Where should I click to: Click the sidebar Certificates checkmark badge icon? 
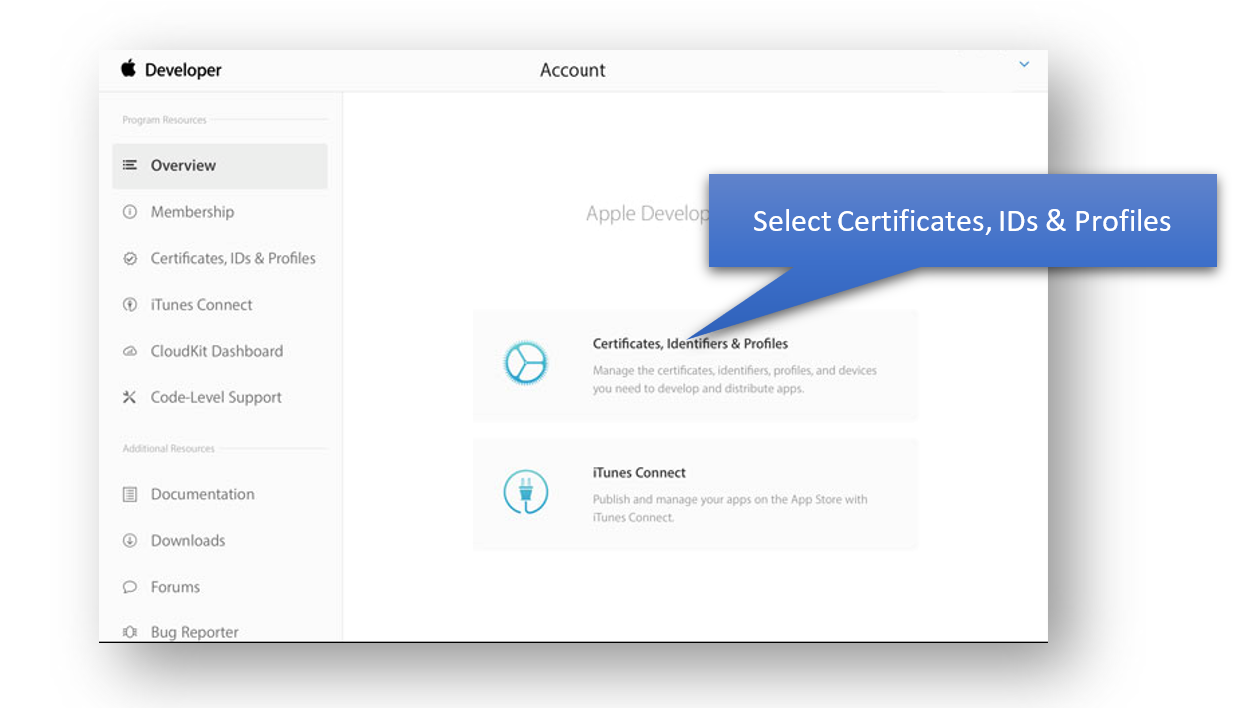point(130,258)
